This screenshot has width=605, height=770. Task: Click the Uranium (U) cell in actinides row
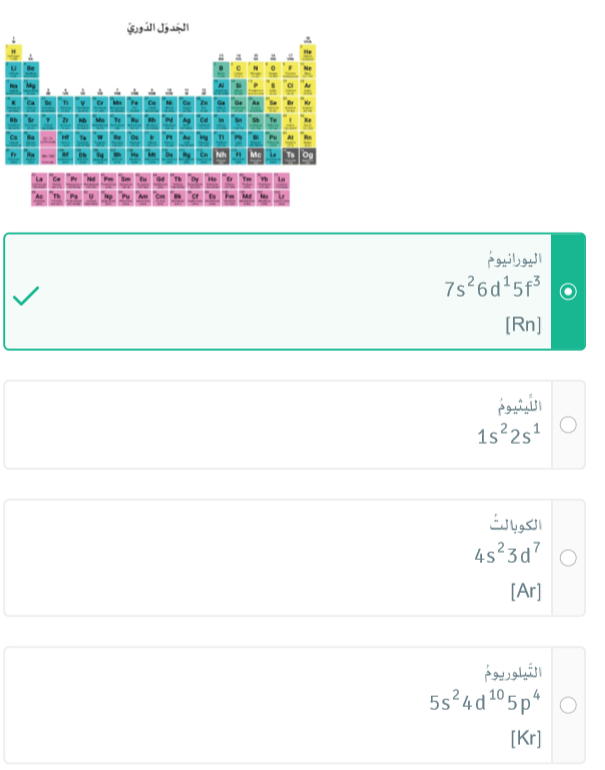click(x=90, y=197)
